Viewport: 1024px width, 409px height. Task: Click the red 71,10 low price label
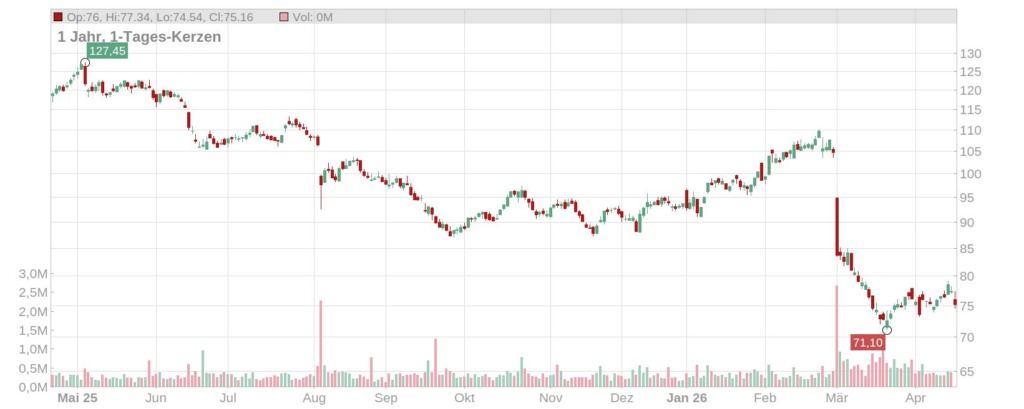(x=867, y=343)
